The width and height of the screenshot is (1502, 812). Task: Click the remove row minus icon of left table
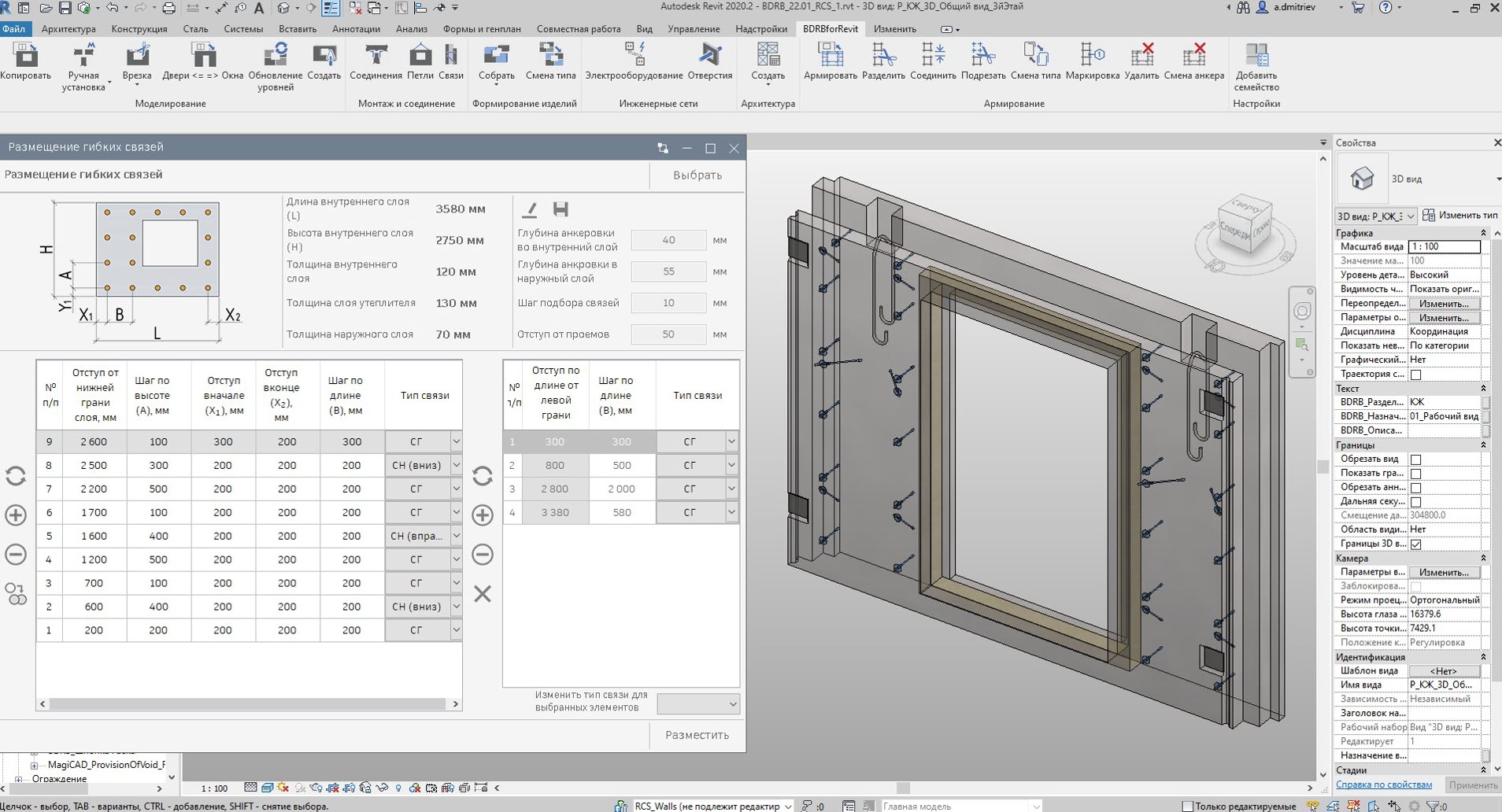(x=16, y=554)
